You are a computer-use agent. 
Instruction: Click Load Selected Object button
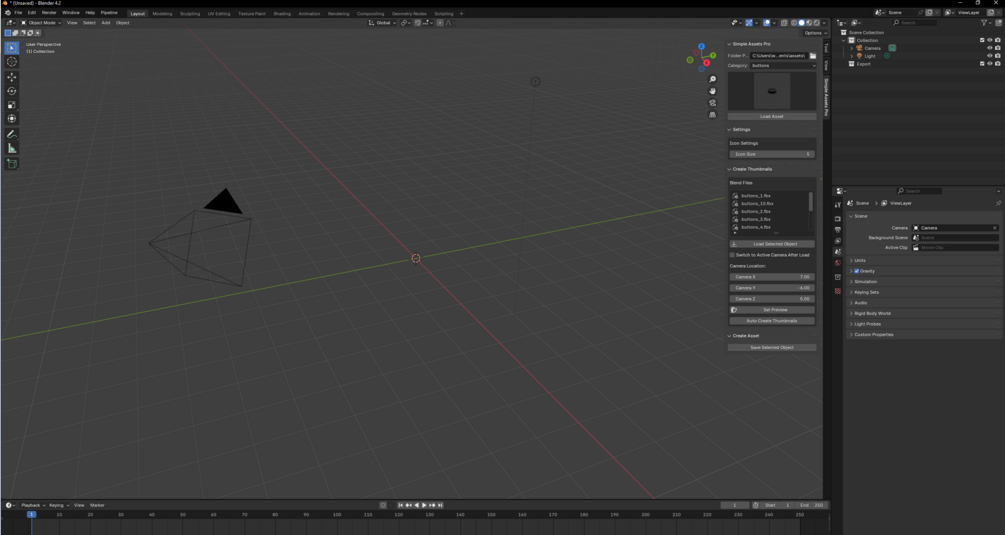pyautogui.click(x=772, y=244)
